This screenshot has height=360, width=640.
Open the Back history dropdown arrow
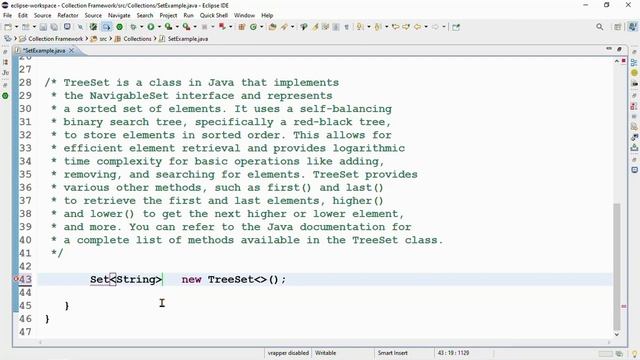pyautogui.click(x=426, y=27)
